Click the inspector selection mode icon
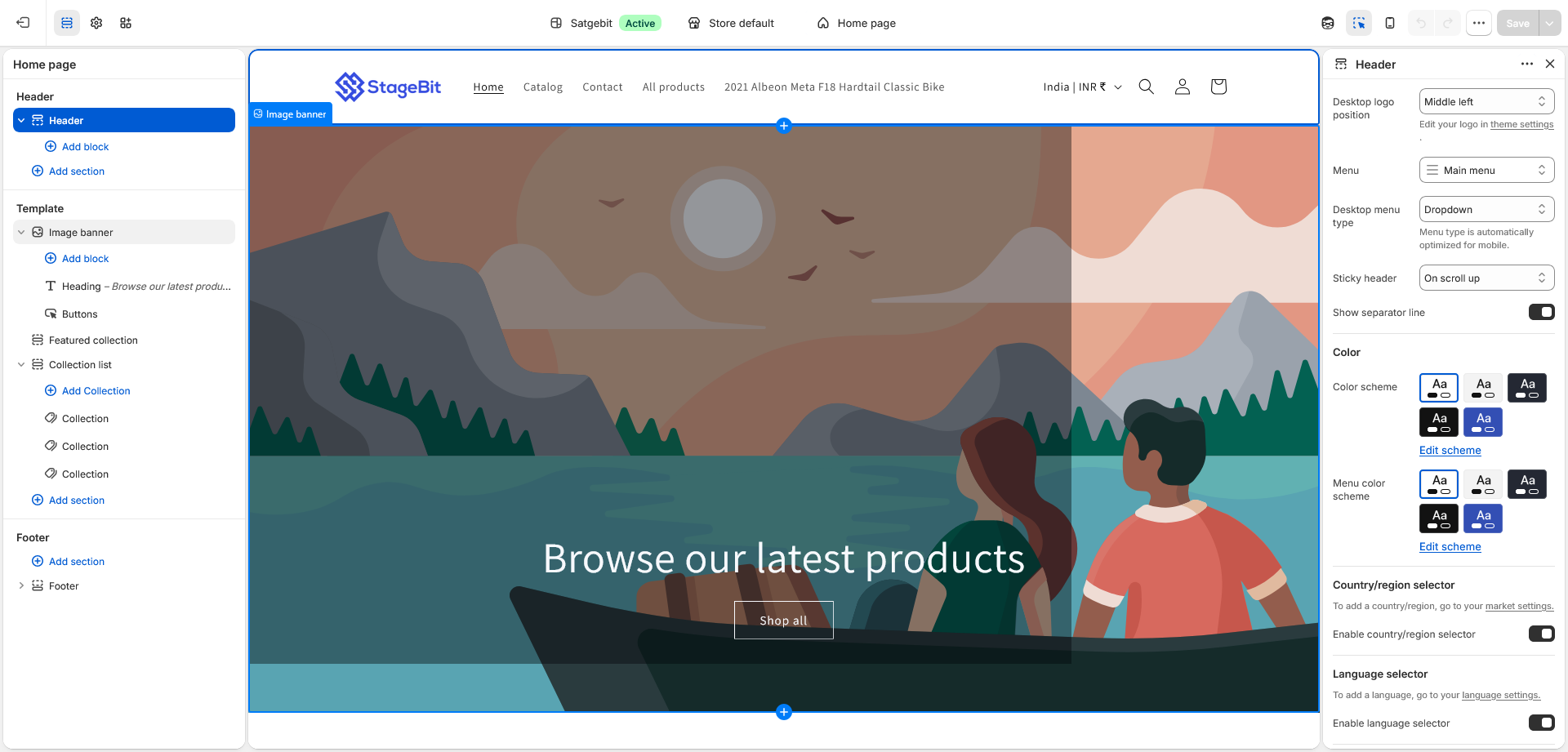This screenshot has height=752, width=1568. (1359, 23)
